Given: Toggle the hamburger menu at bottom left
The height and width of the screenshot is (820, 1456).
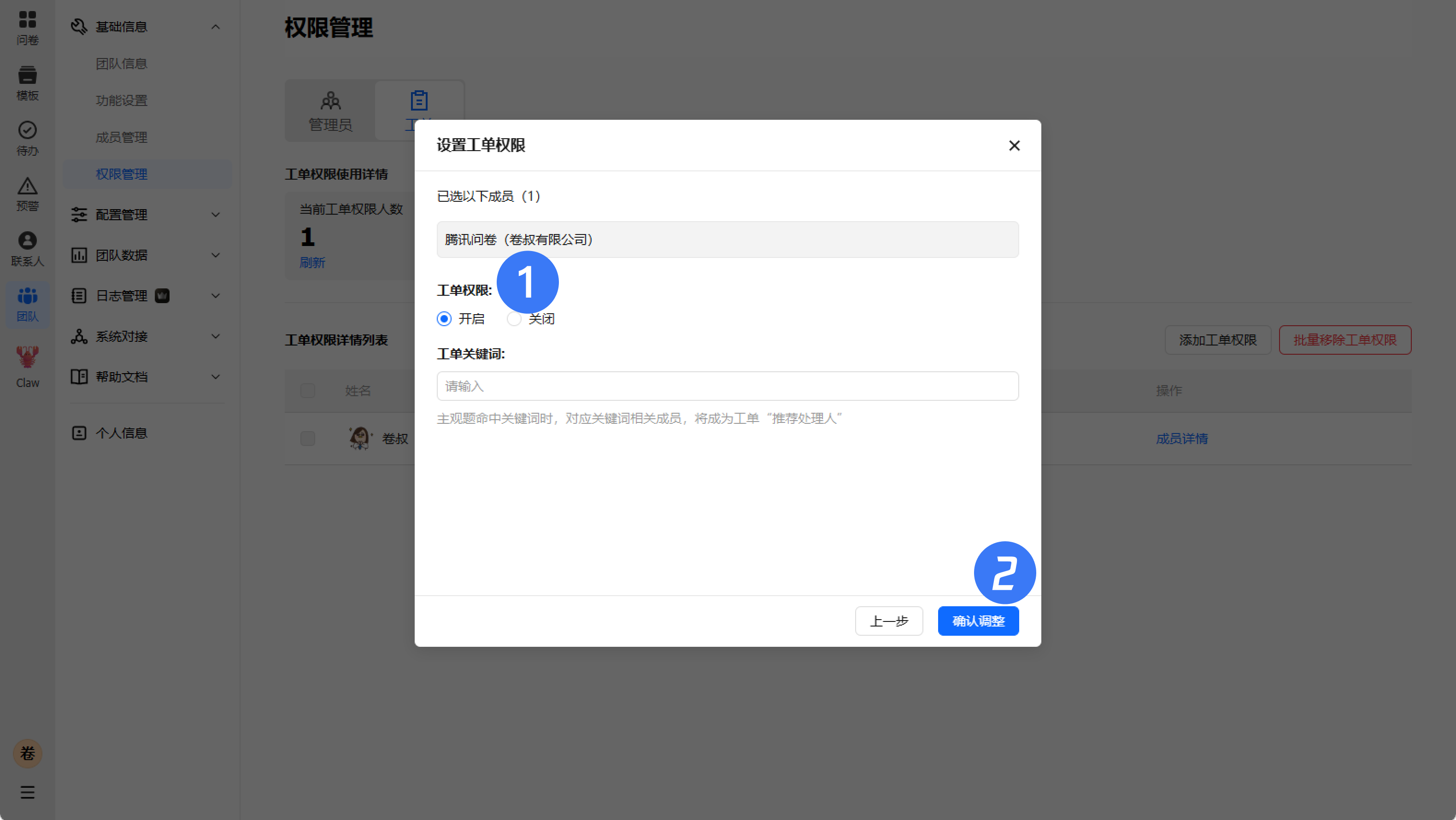Looking at the screenshot, I should (27, 792).
